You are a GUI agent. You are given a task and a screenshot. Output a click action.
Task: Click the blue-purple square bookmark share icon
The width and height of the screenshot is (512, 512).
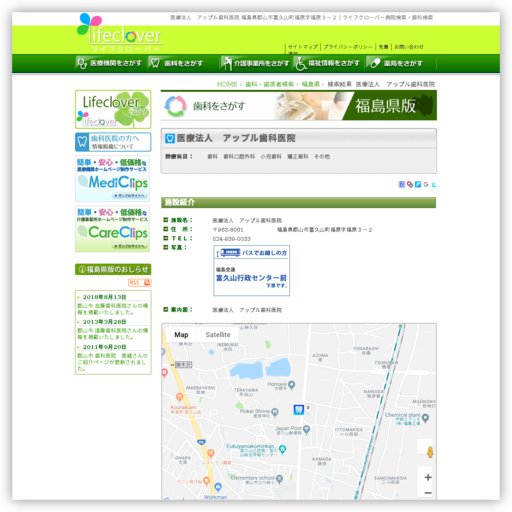click(402, 184)
